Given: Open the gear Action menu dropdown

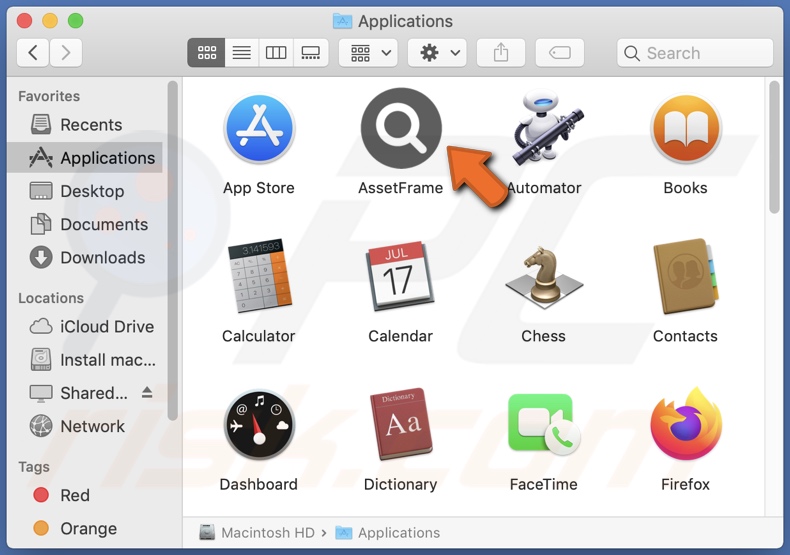Looking at the screenshot, I should pyautogui.click(x=437, y=52).
